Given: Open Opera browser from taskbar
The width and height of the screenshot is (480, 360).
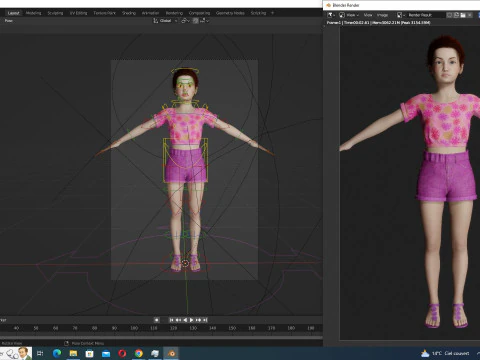Looking at the screenshot, I should tap(122, 353).
